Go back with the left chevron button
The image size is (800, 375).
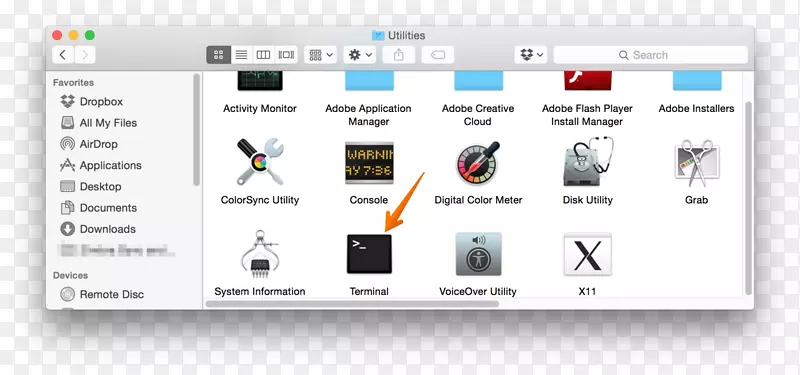(63, 55)
